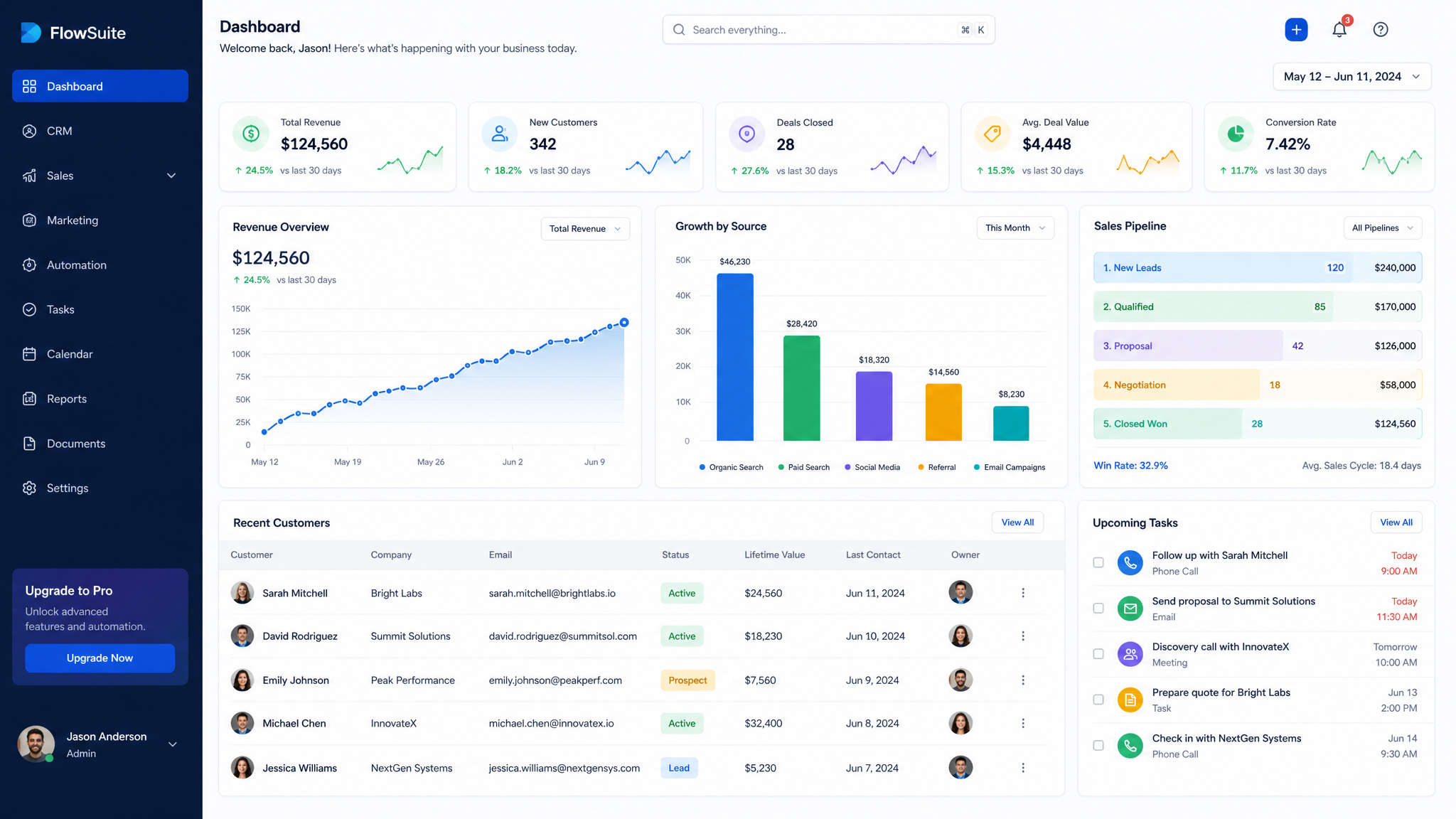
Task: Open All Pipelines filter dropdown
Action: click(1383, 228)
